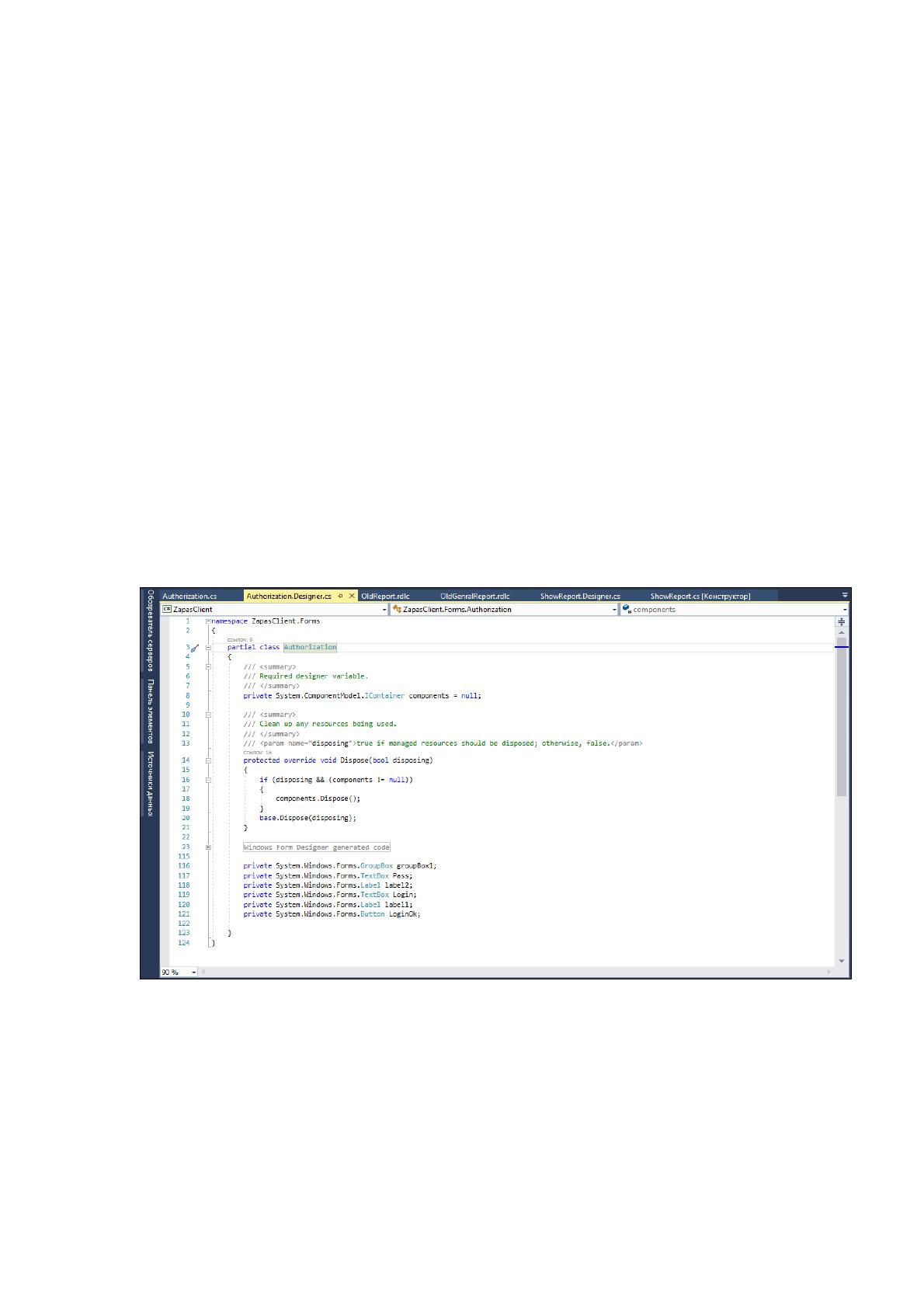Open the ShowReport.Designer.cs tab
The image size is (924, 1308).
click(x=580, y=596)
